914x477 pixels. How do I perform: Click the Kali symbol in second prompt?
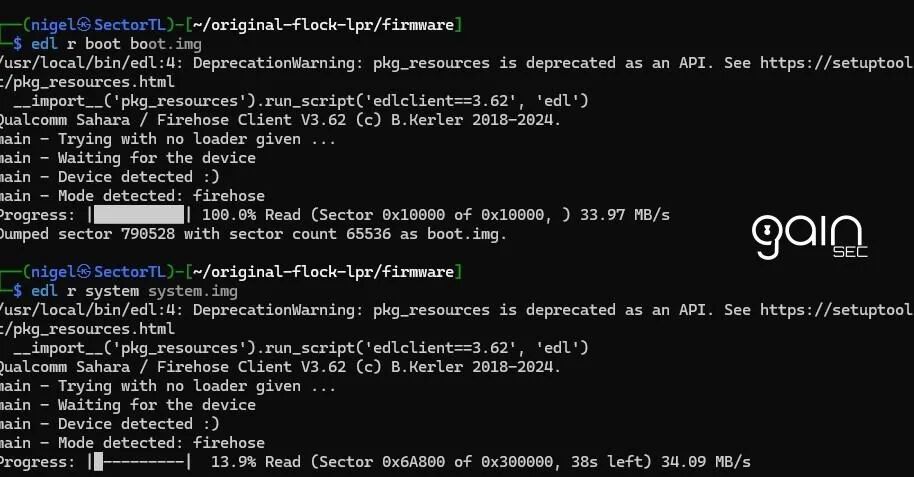85,272
